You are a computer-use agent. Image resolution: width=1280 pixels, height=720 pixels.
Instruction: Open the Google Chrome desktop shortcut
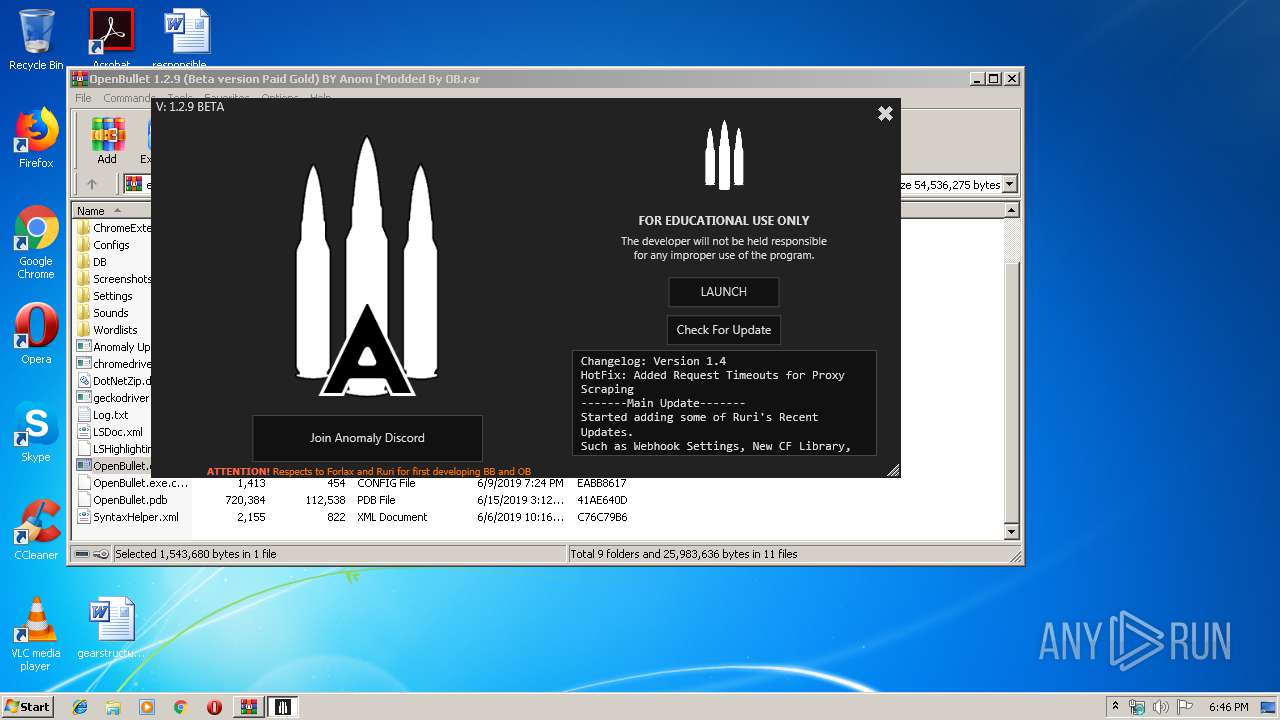pyautogui.click(x=36, y=243)
